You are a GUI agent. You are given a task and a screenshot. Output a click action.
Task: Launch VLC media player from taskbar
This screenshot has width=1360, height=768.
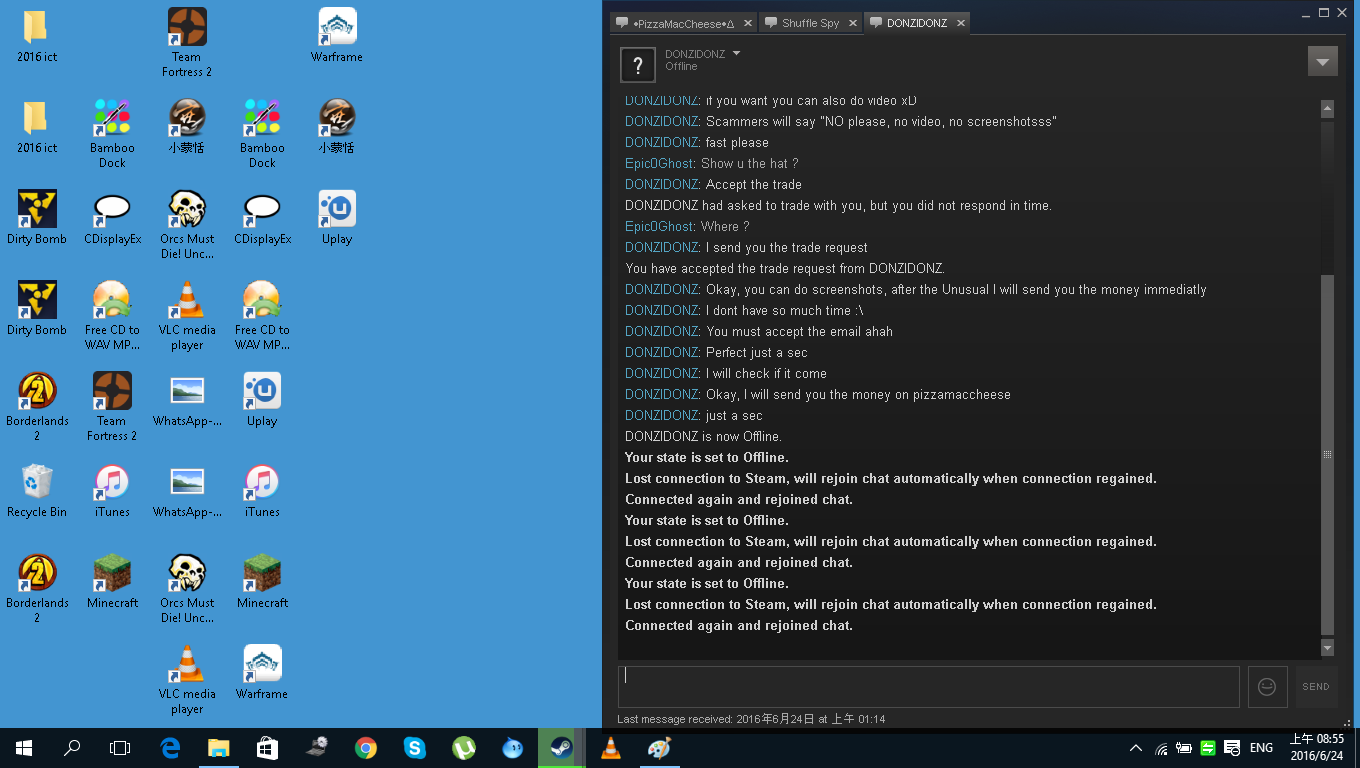pos(610,747)
